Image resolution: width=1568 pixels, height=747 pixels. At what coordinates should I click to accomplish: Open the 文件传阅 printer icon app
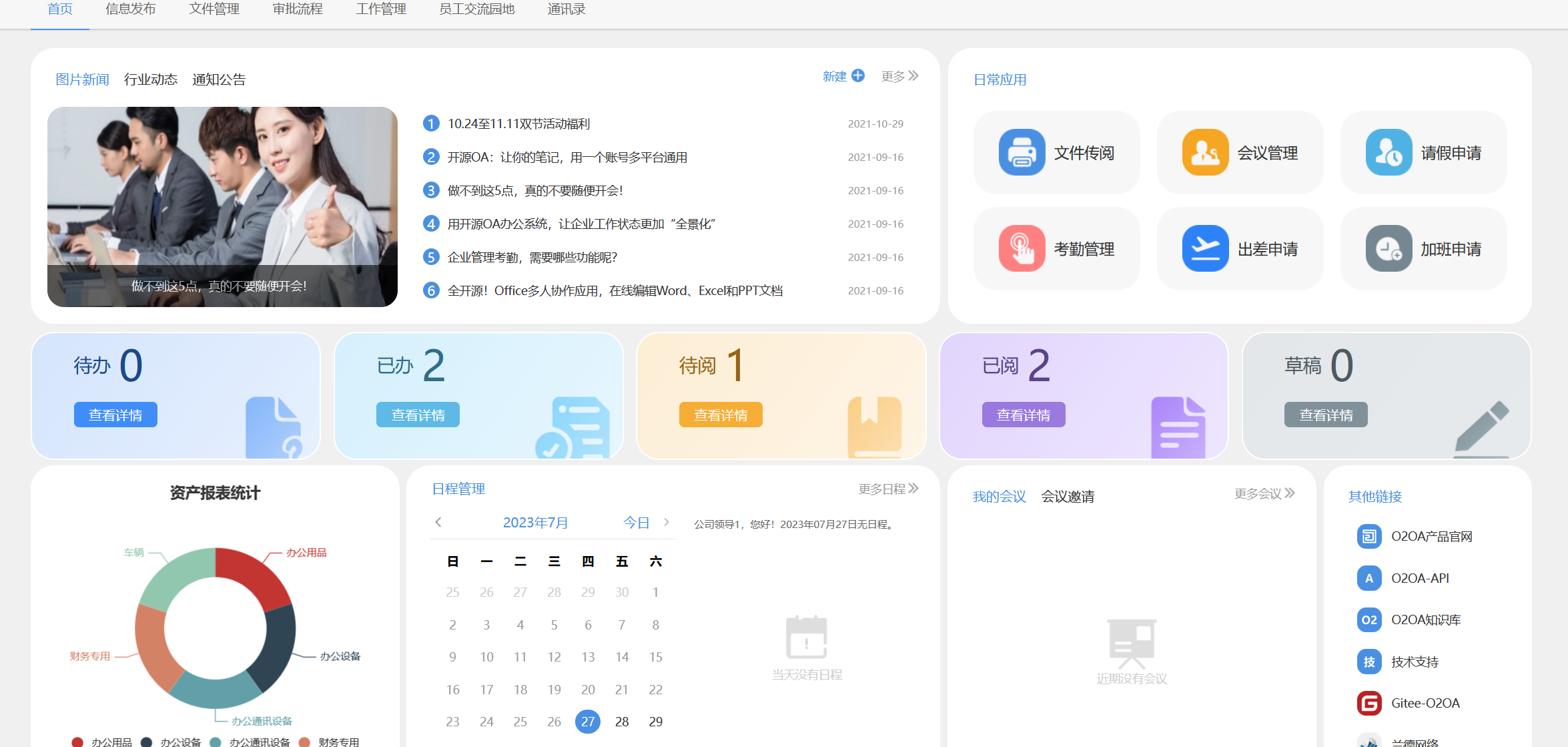(x=1022, y=153)
